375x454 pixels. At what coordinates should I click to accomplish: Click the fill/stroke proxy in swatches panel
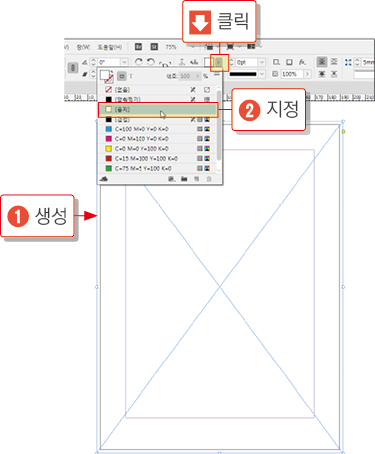(x=107, y=76)
